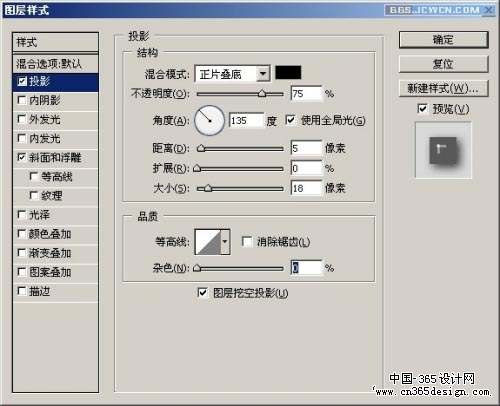Click the 确定 button
Screen dimensions: 500x406
[443, 40]
